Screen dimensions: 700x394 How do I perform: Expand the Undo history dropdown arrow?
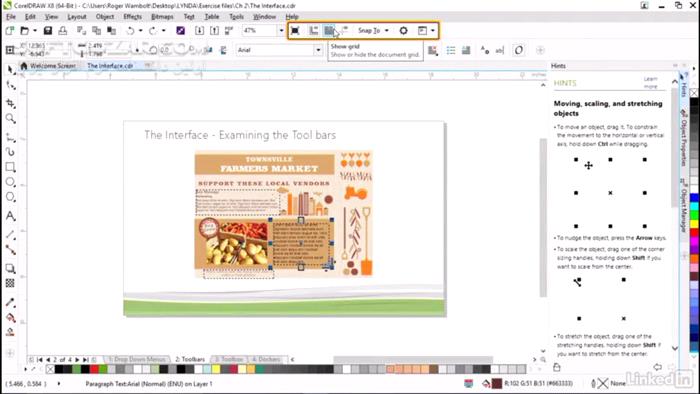[x=141, y=30]
